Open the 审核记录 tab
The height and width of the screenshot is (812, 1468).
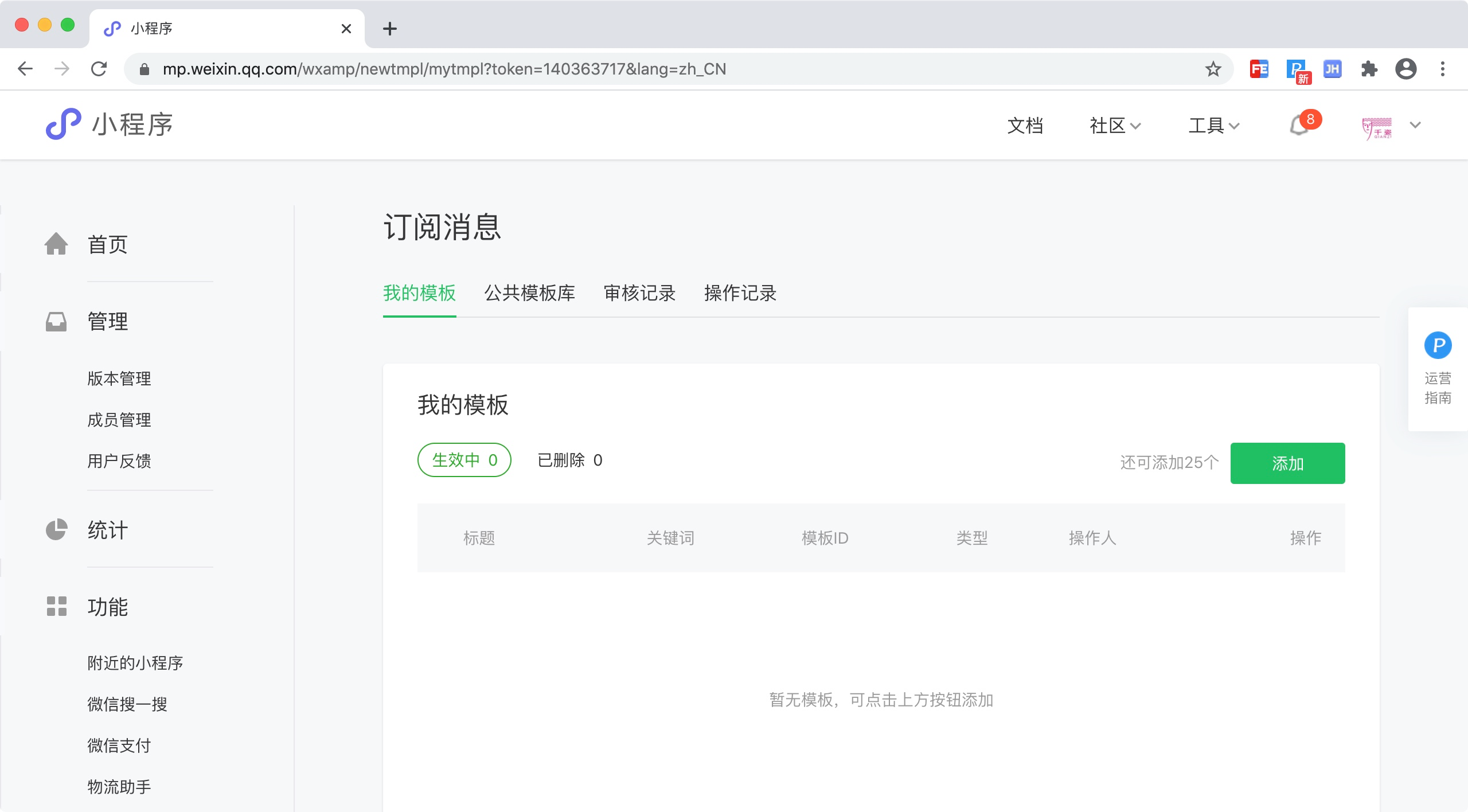[639, 293]
